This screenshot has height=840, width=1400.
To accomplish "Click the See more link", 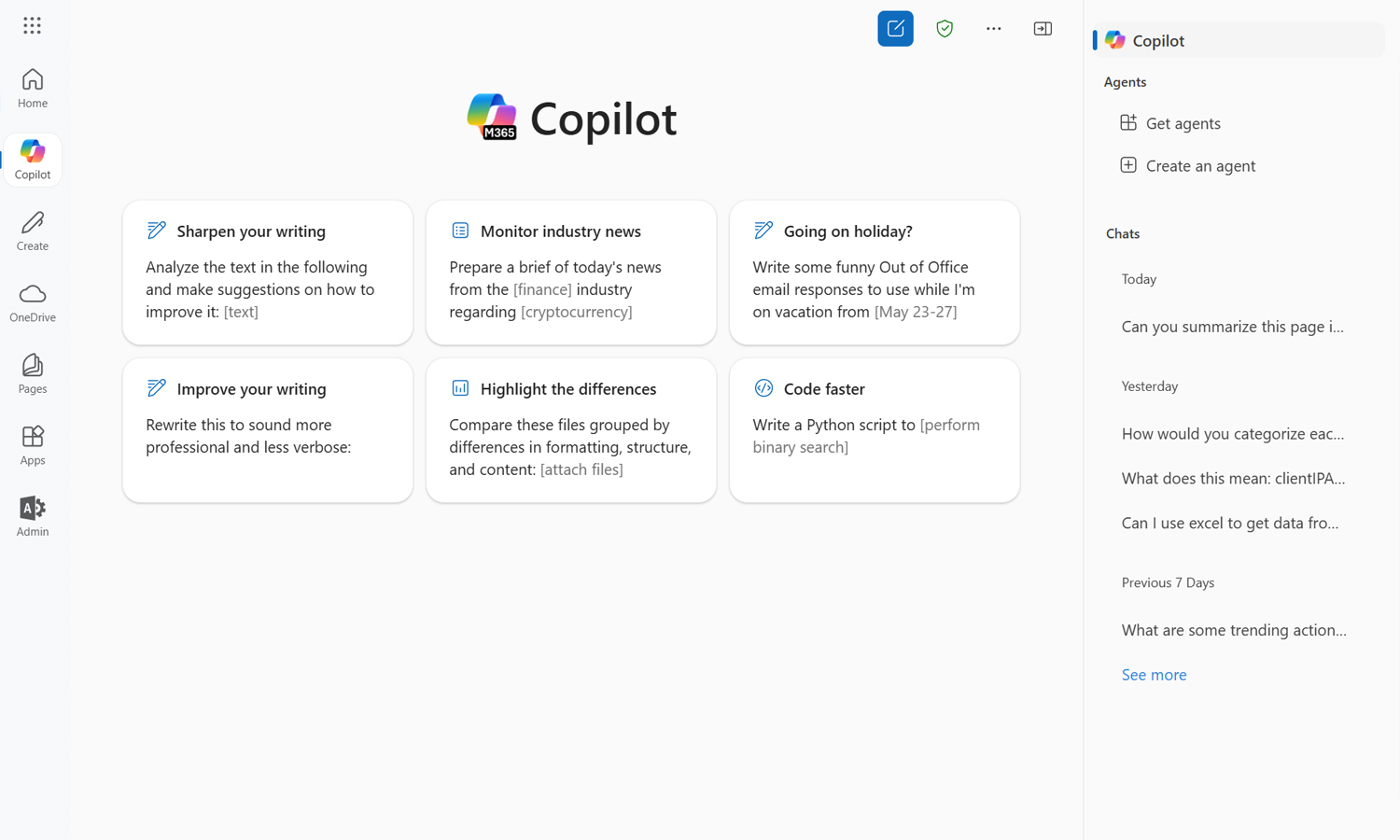I will (1154, 674).
